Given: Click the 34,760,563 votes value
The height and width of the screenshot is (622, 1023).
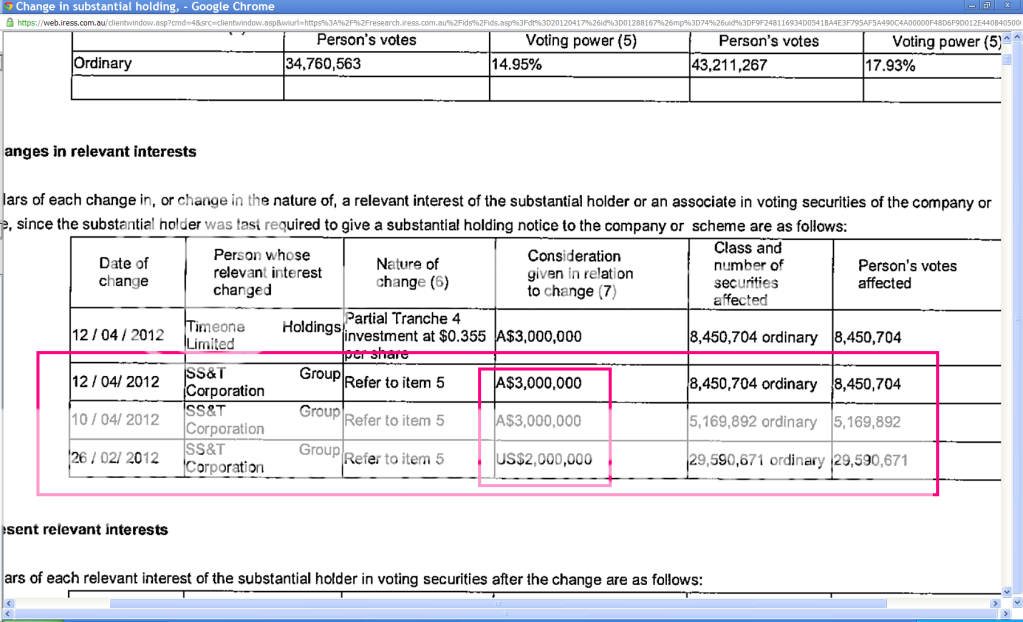Looking at the screenshot, I should coord(323,64).
